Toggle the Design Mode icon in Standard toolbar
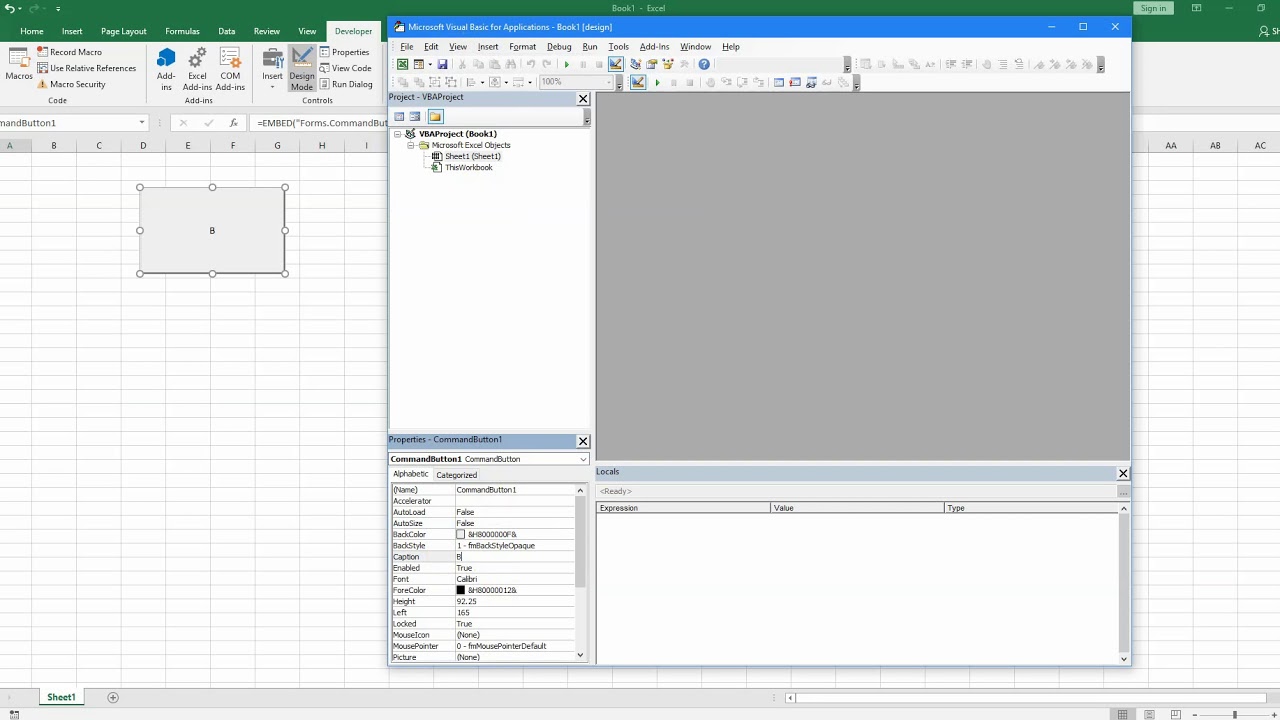The height and width of the screenshot is (720, 1280). (616, 64)
